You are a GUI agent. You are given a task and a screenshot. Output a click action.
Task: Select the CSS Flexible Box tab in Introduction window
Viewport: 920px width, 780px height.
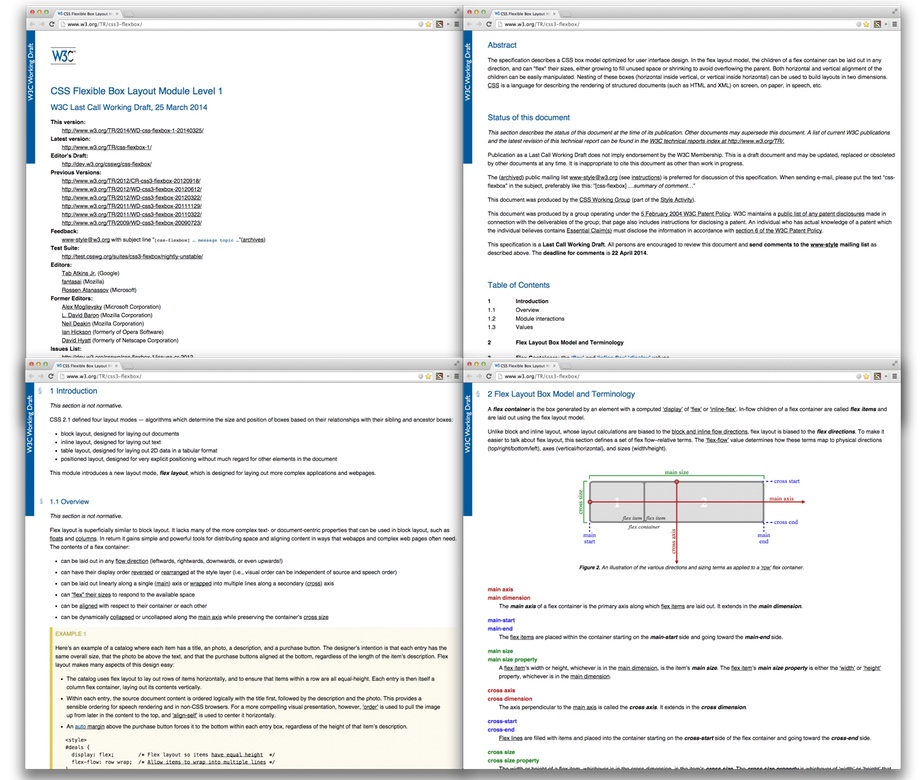tap(87, 365)
